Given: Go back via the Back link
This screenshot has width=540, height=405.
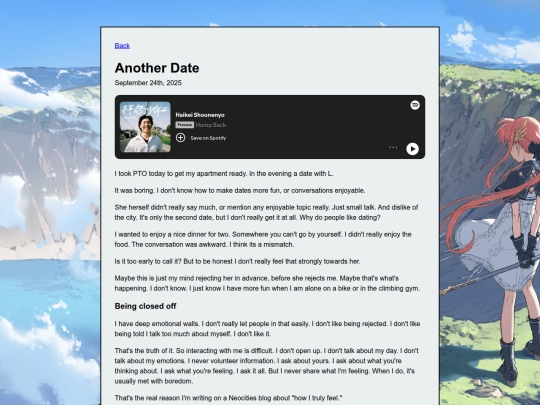Looking at the screenshot, I should (x=122, y=46).
